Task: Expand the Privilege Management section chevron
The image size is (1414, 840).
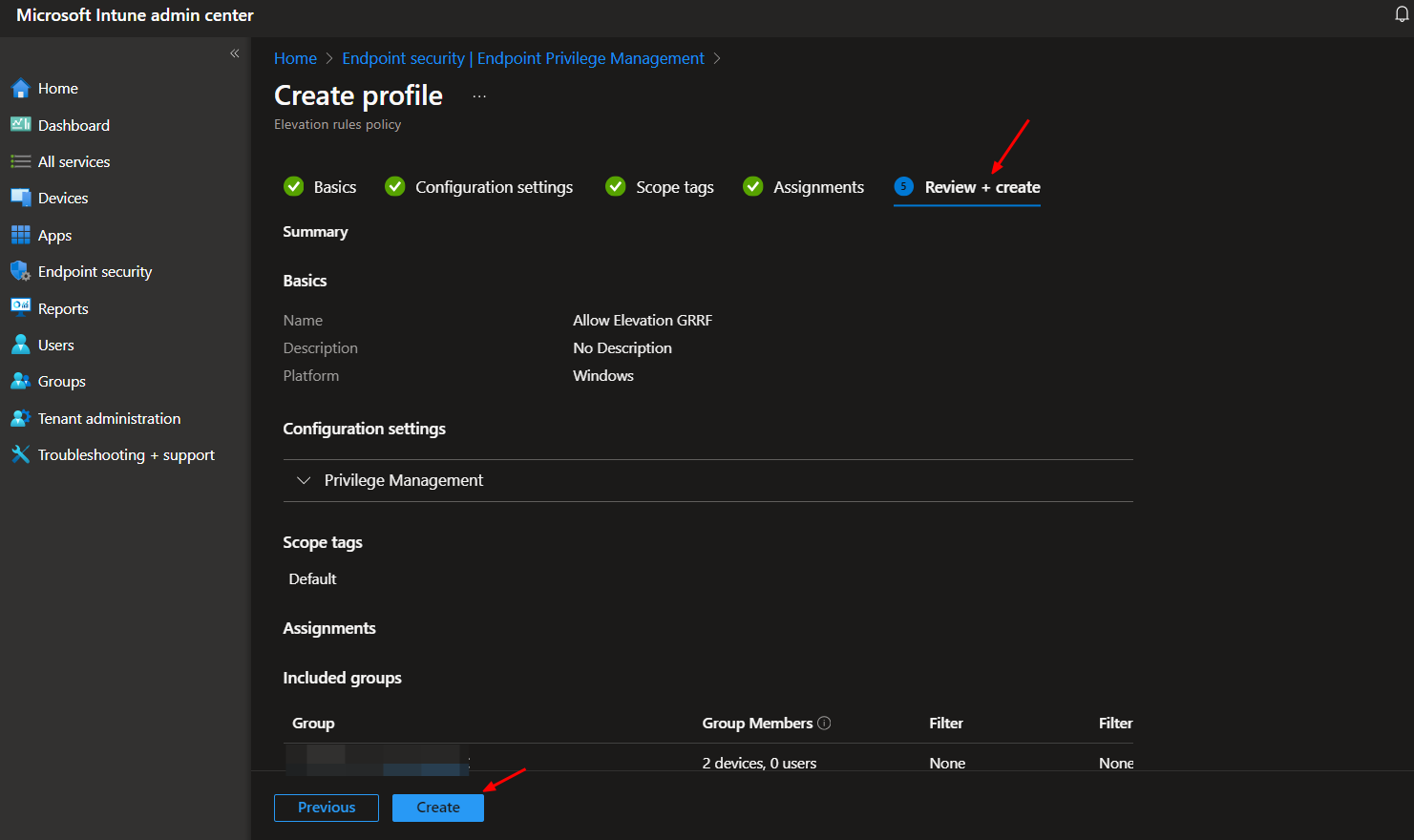Action: coord(304,480)
